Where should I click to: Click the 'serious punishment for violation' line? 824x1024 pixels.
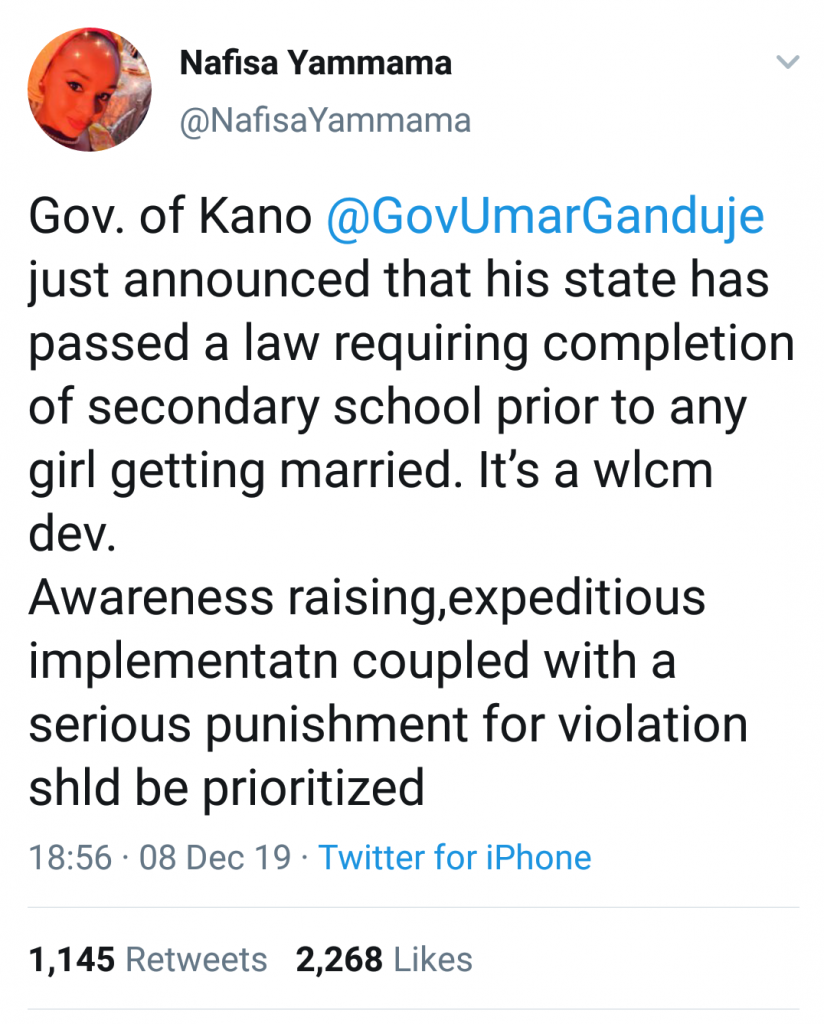(388, 725)
